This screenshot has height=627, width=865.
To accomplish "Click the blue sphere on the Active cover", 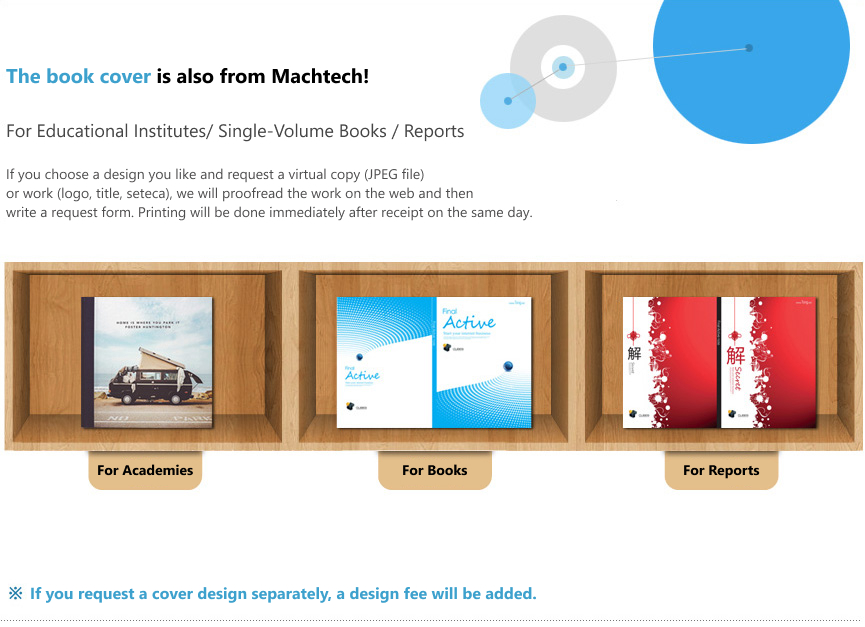I will tap(508, 366).
